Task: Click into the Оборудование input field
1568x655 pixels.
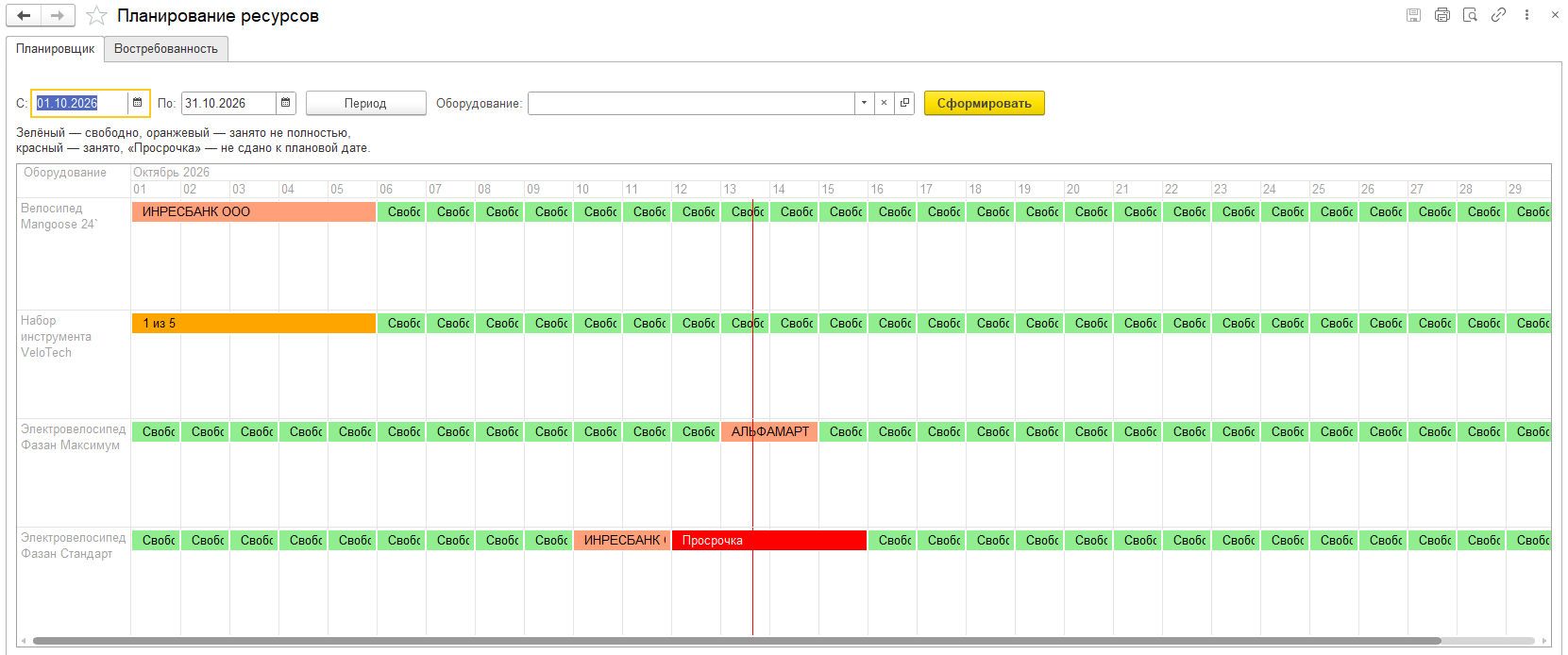Action: (x=691, y=103)
